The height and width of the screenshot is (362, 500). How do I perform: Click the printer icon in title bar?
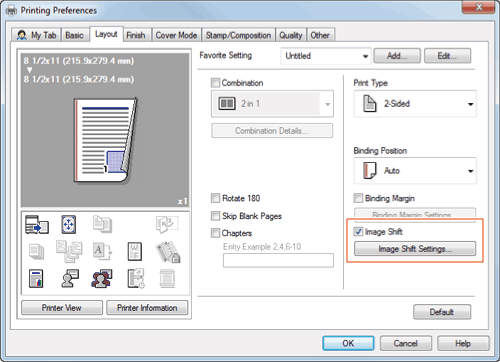coord(11,10)
